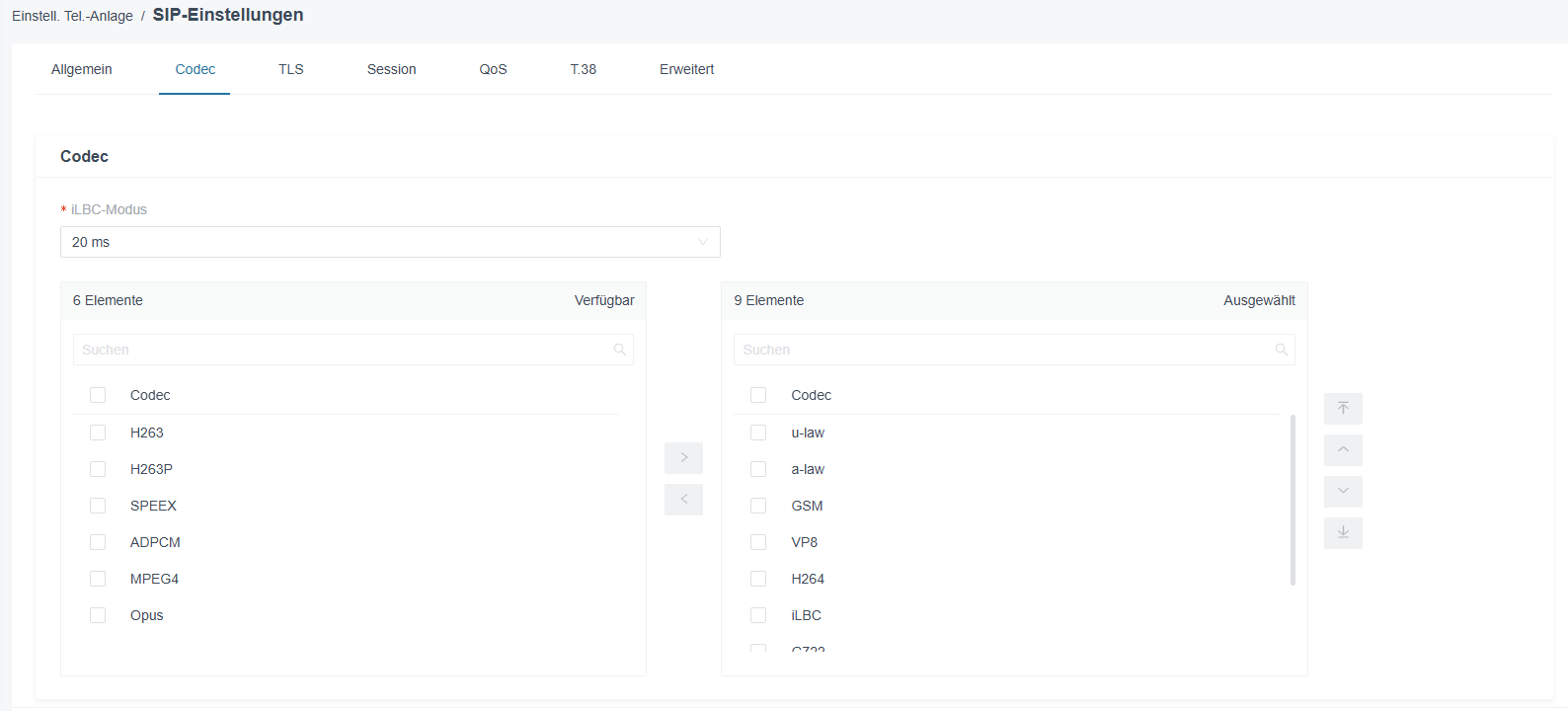The width and height of the screenshot is (1568, 711).
Task: Switch to the QoS tab
Action: point(494,69)
